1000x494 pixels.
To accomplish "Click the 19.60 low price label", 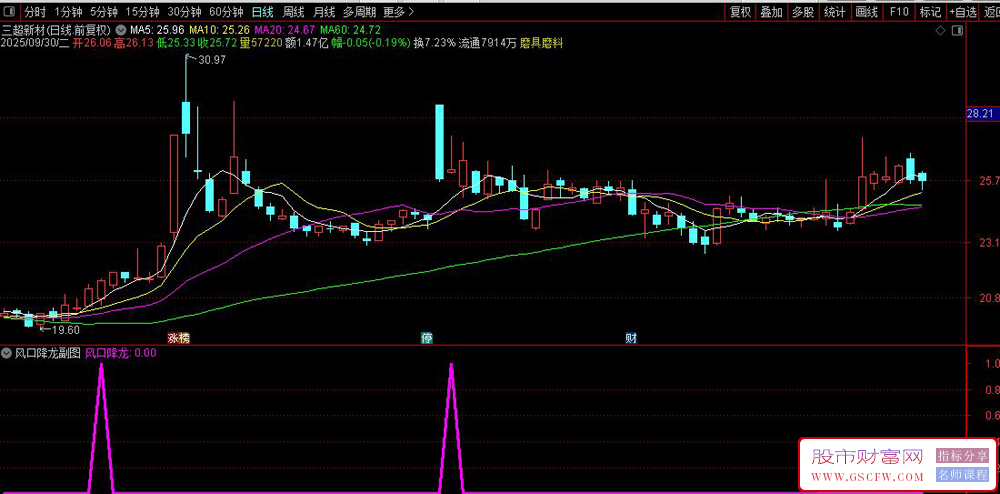I will (66, 330).
